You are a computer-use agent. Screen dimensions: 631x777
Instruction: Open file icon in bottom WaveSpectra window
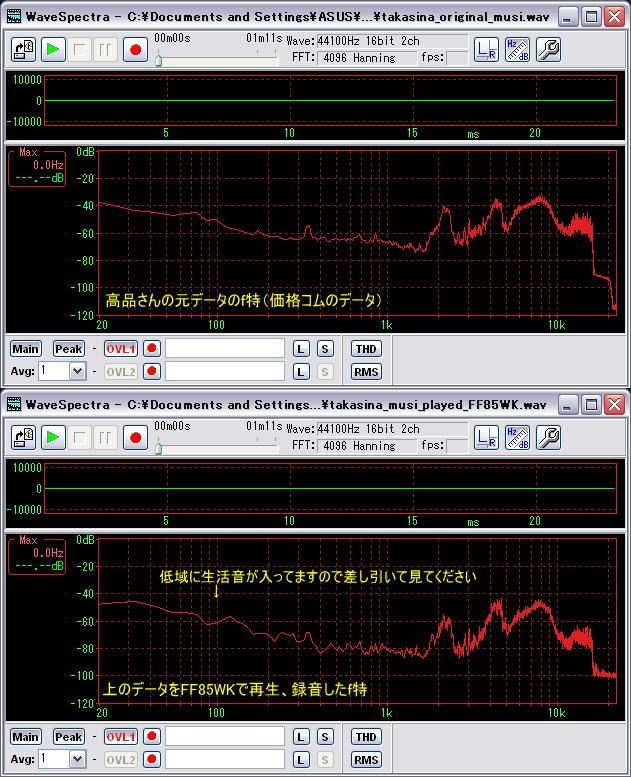pyautogui.click(x=23, y=438)
